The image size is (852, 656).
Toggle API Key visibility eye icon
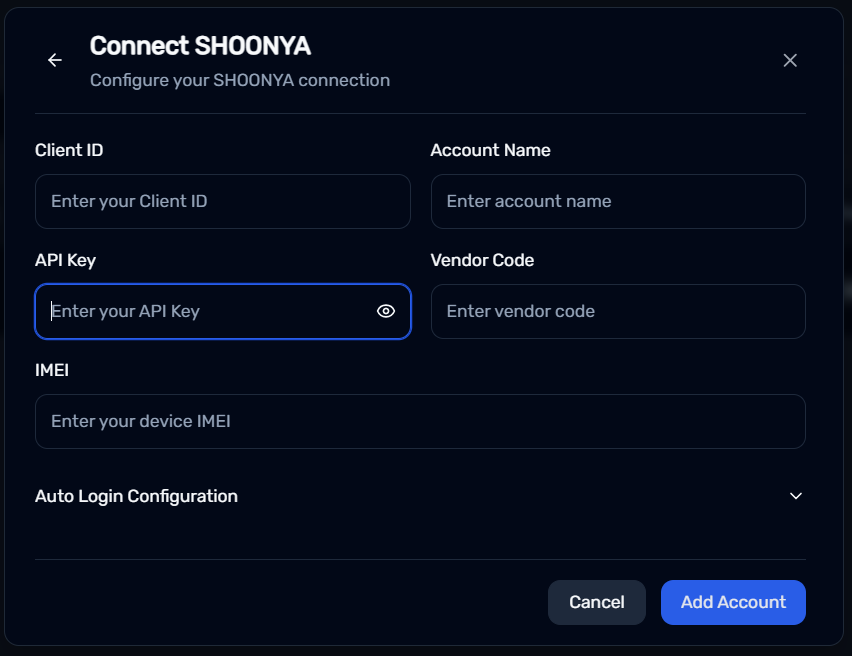[x=386, y=311]
